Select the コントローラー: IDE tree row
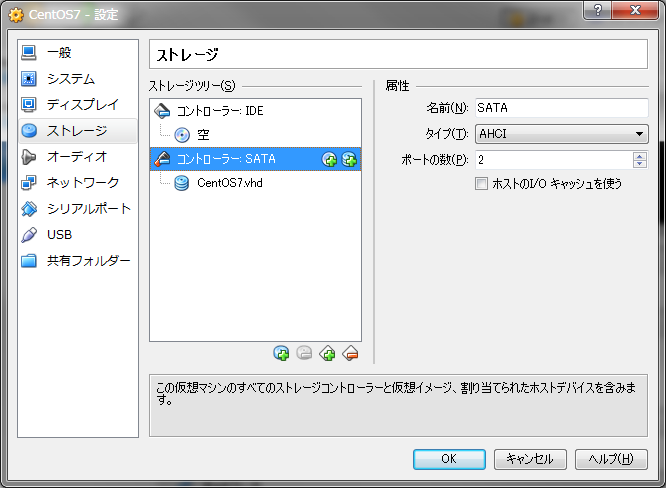This screenshot has width=666, height=488. point(255,111)
